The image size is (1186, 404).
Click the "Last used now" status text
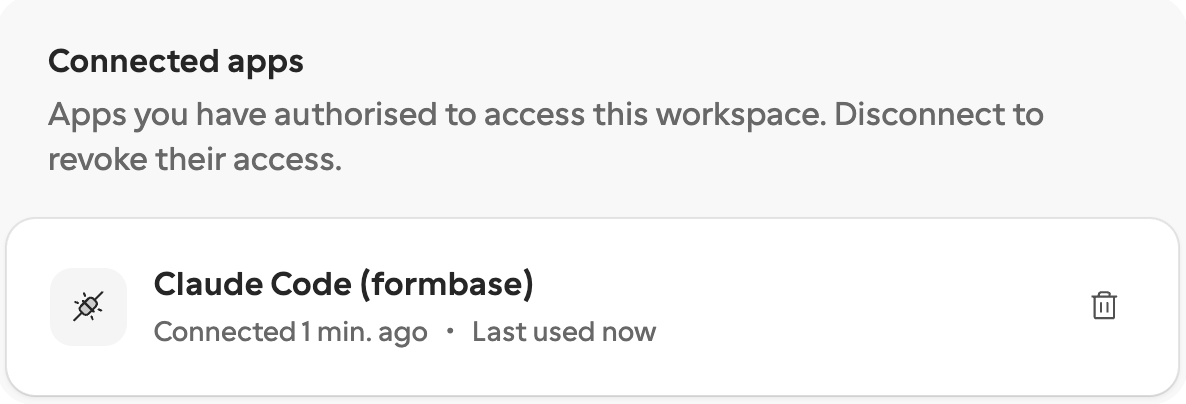[564, 331]
